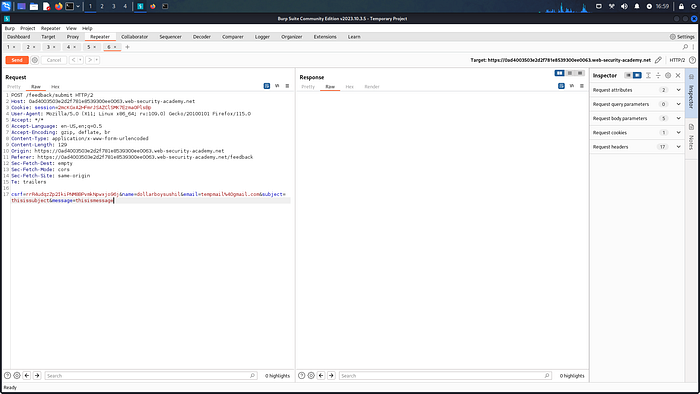Viewport: 700px width, 394px height.
Task: Select top-bottom stacked layout view
Action: tap(570, 73)
